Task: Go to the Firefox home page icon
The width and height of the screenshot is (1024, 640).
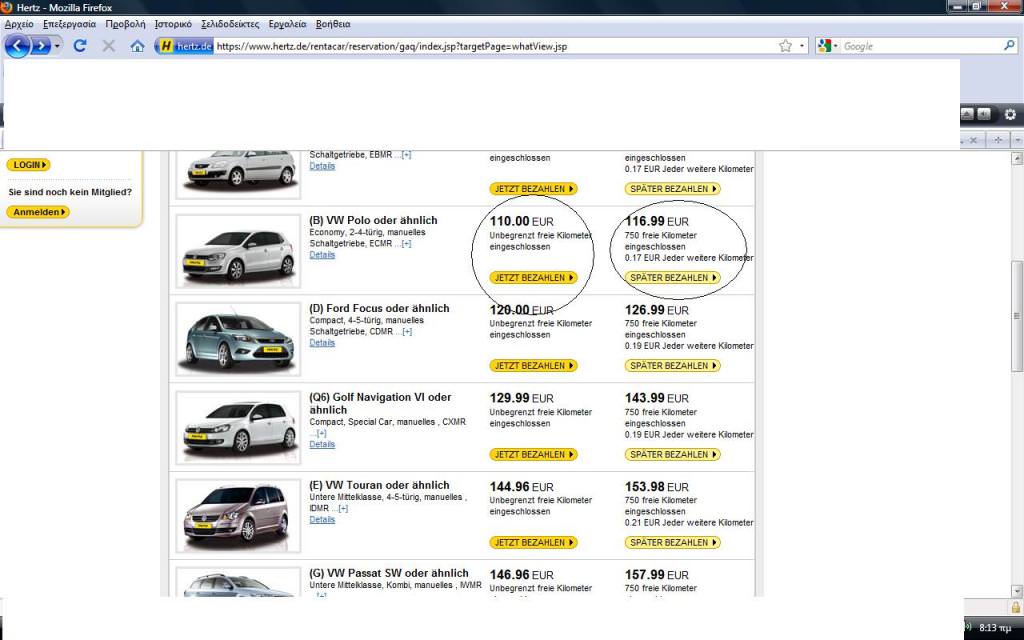Action: coord(137,46)
